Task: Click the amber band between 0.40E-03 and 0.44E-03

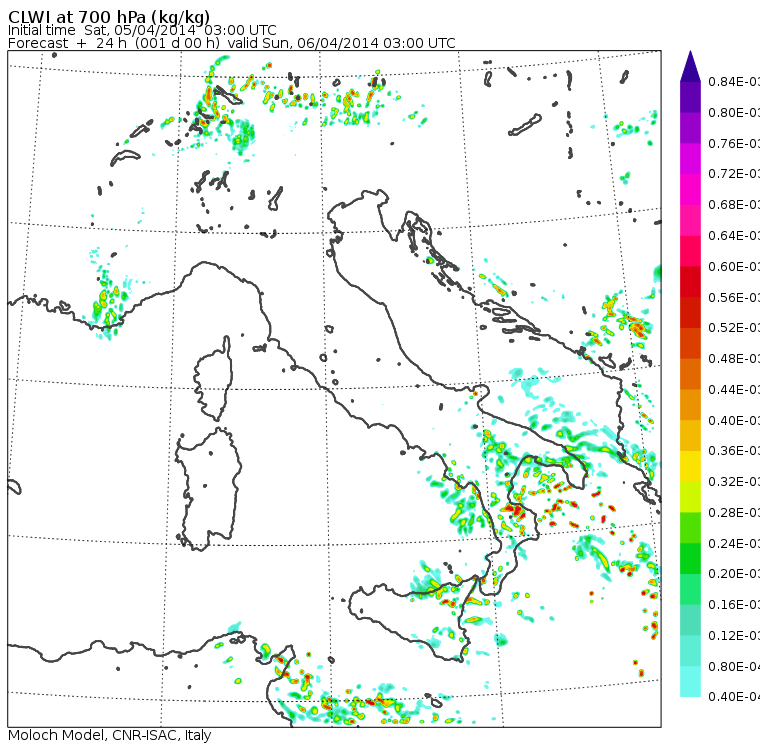Action: (690, 405)
